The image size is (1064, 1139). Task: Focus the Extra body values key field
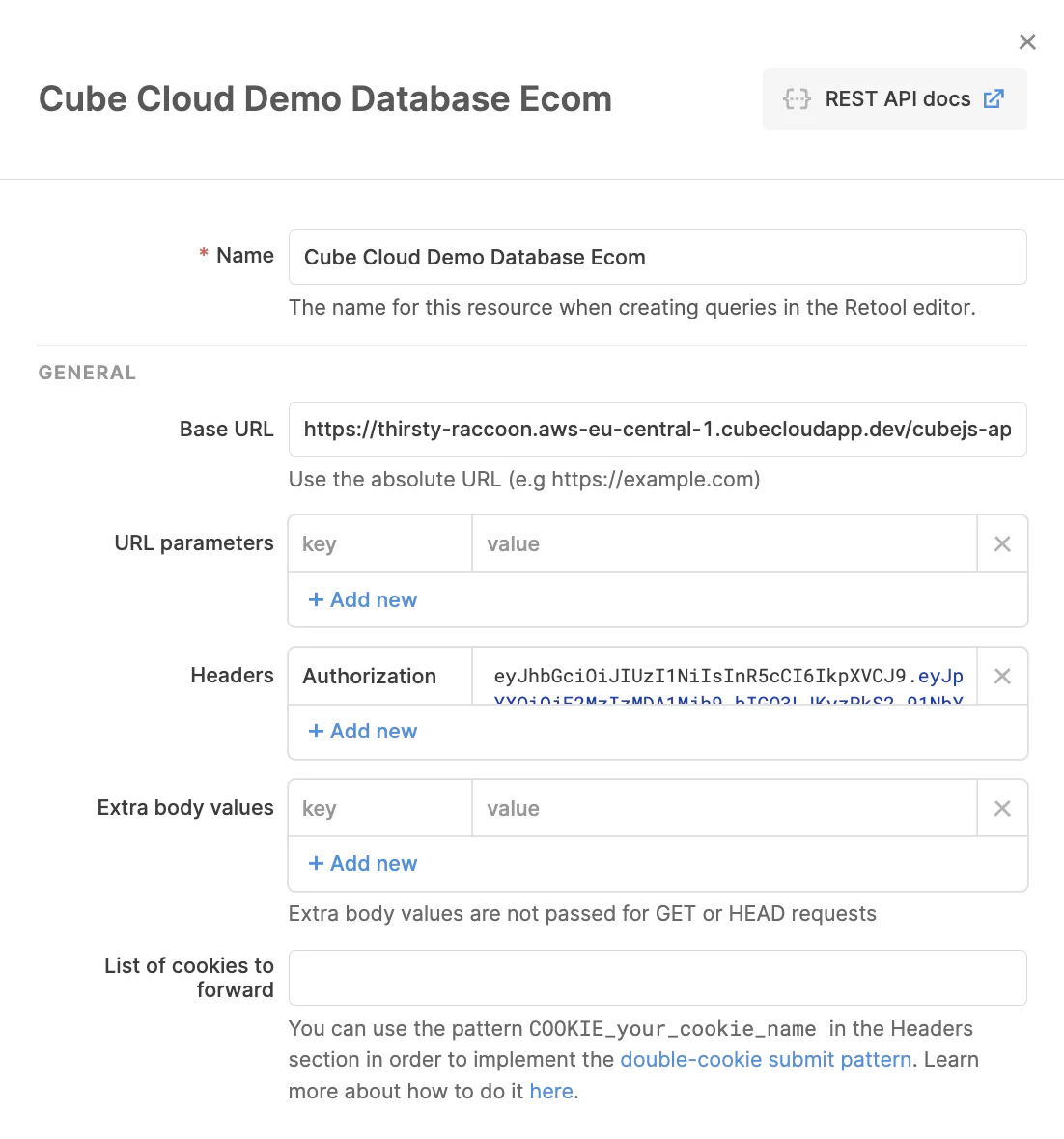click(380, 809)
